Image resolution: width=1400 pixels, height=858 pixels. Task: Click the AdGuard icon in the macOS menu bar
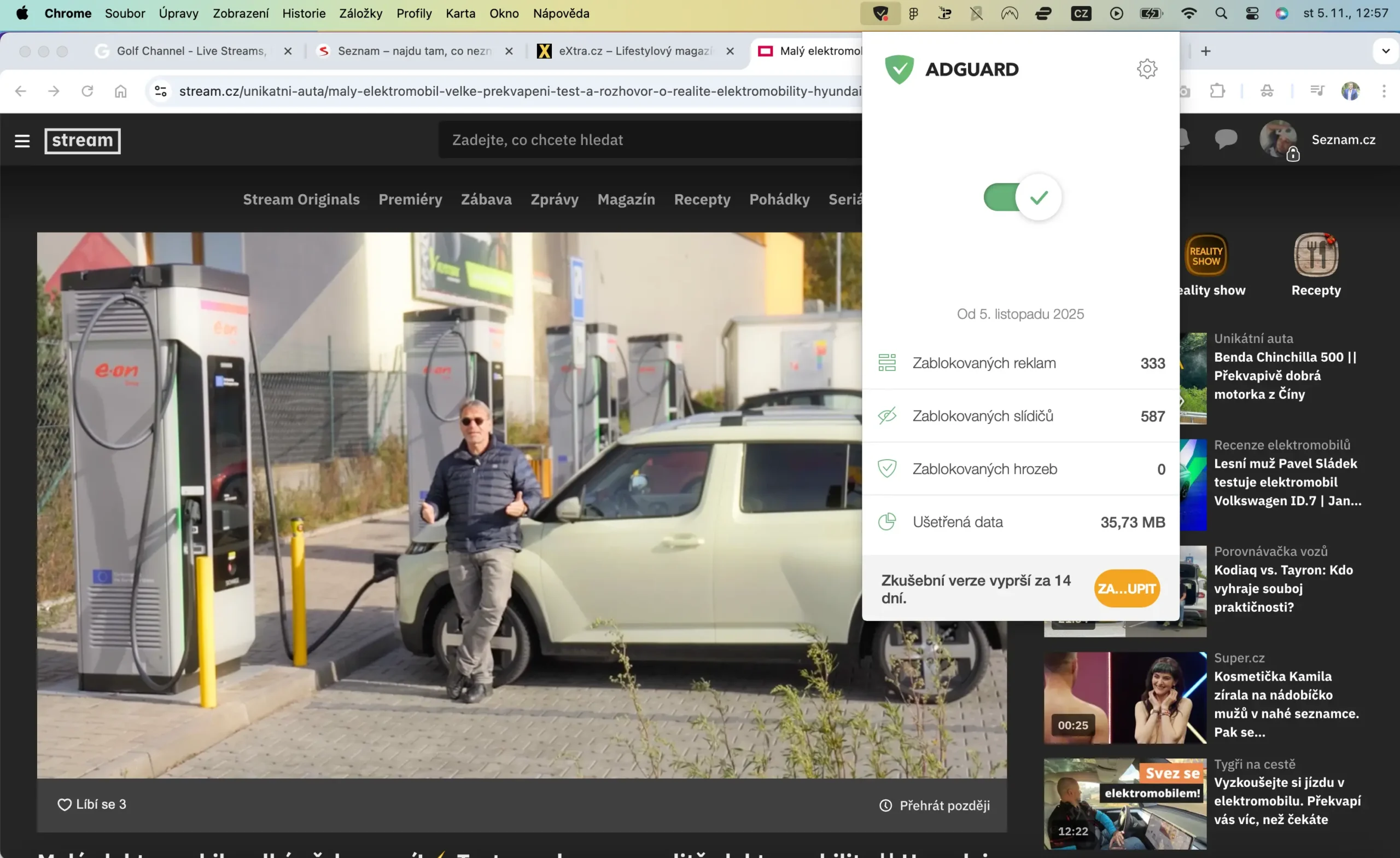coord(879,13)
